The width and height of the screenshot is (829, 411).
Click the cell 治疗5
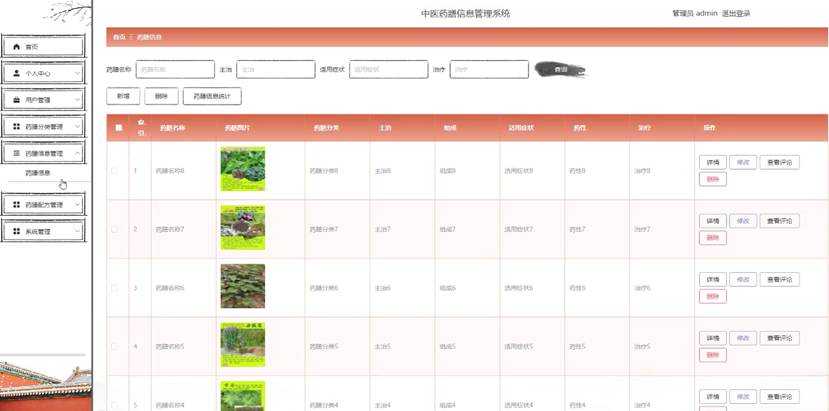pyautogui.click(x=642, y=347)
